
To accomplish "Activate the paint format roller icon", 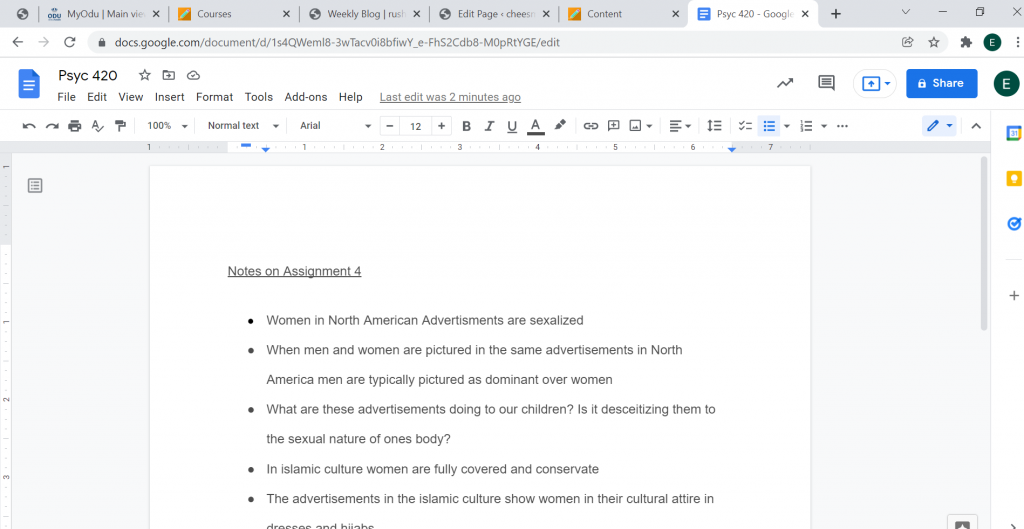I will [x=120, y=126].
